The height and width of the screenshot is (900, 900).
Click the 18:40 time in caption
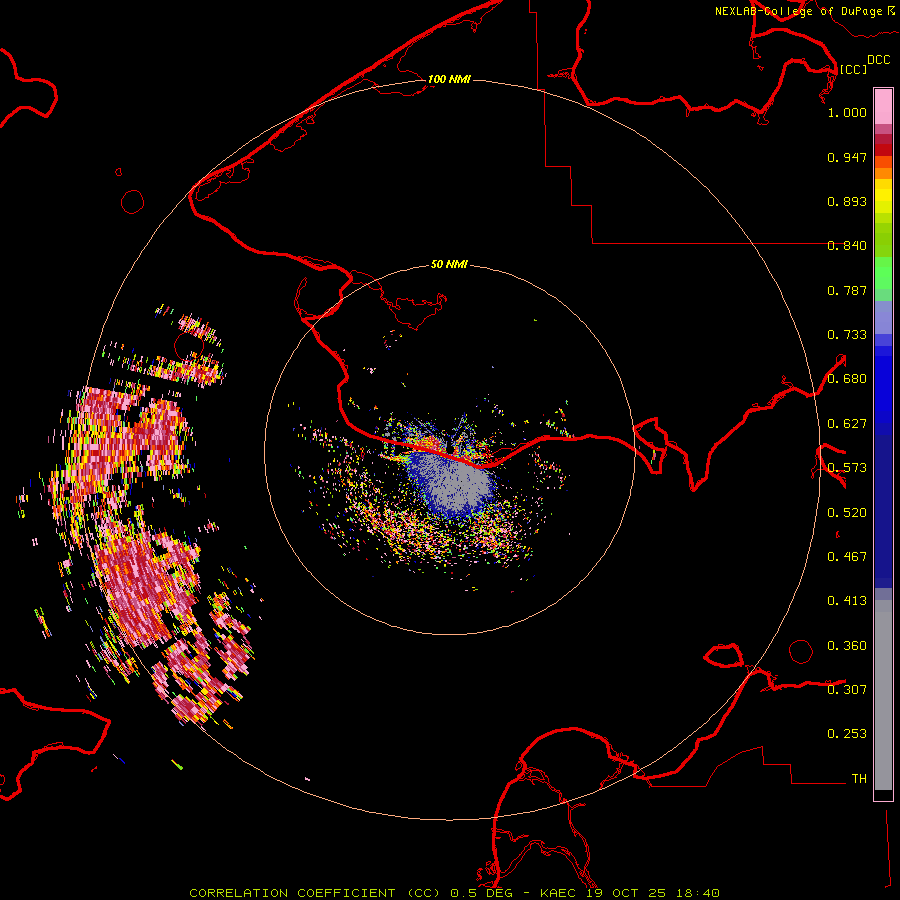pyautogui.click(x=697, y=893)
